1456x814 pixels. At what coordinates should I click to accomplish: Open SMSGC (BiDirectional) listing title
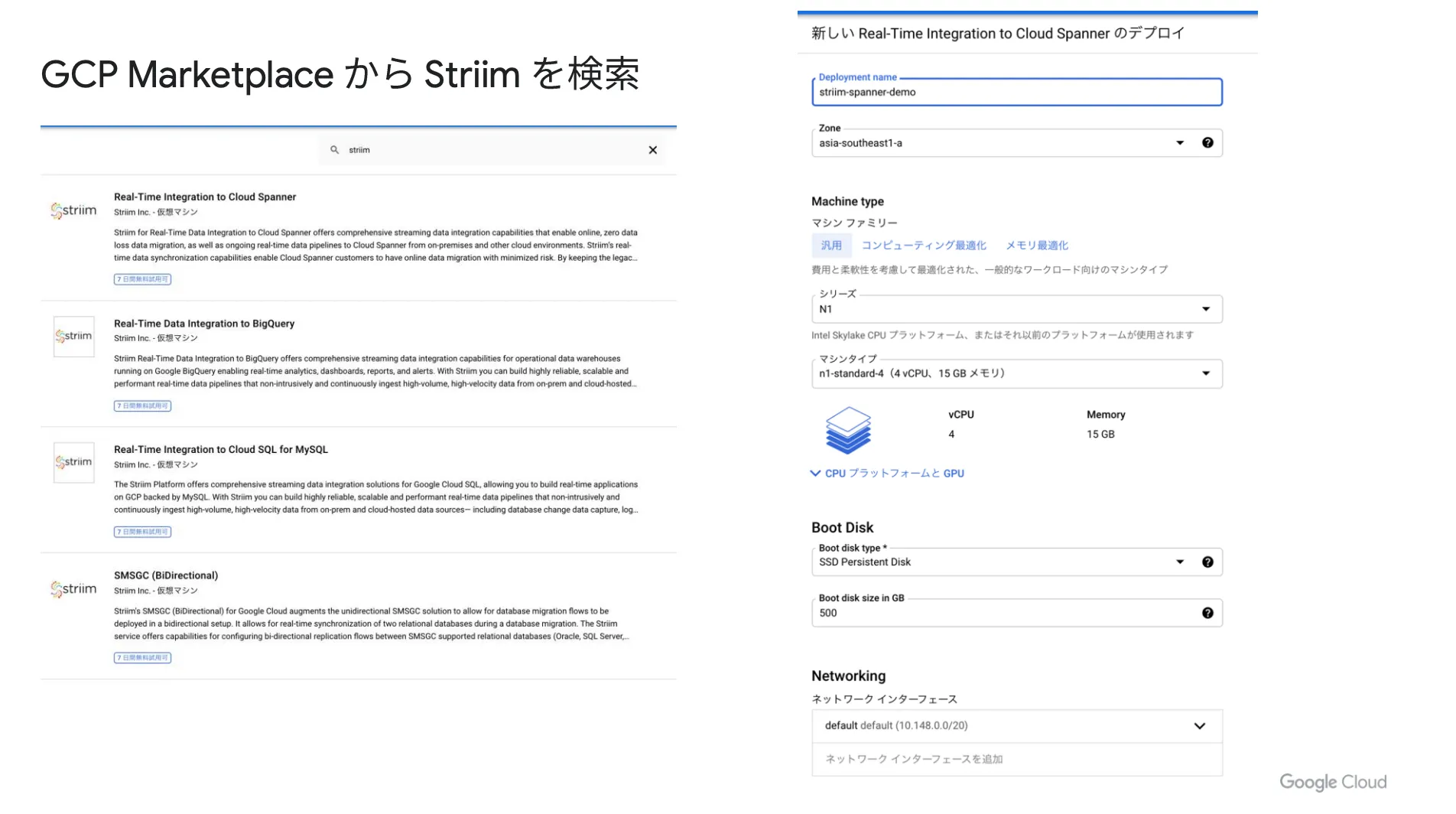[166, 575]
